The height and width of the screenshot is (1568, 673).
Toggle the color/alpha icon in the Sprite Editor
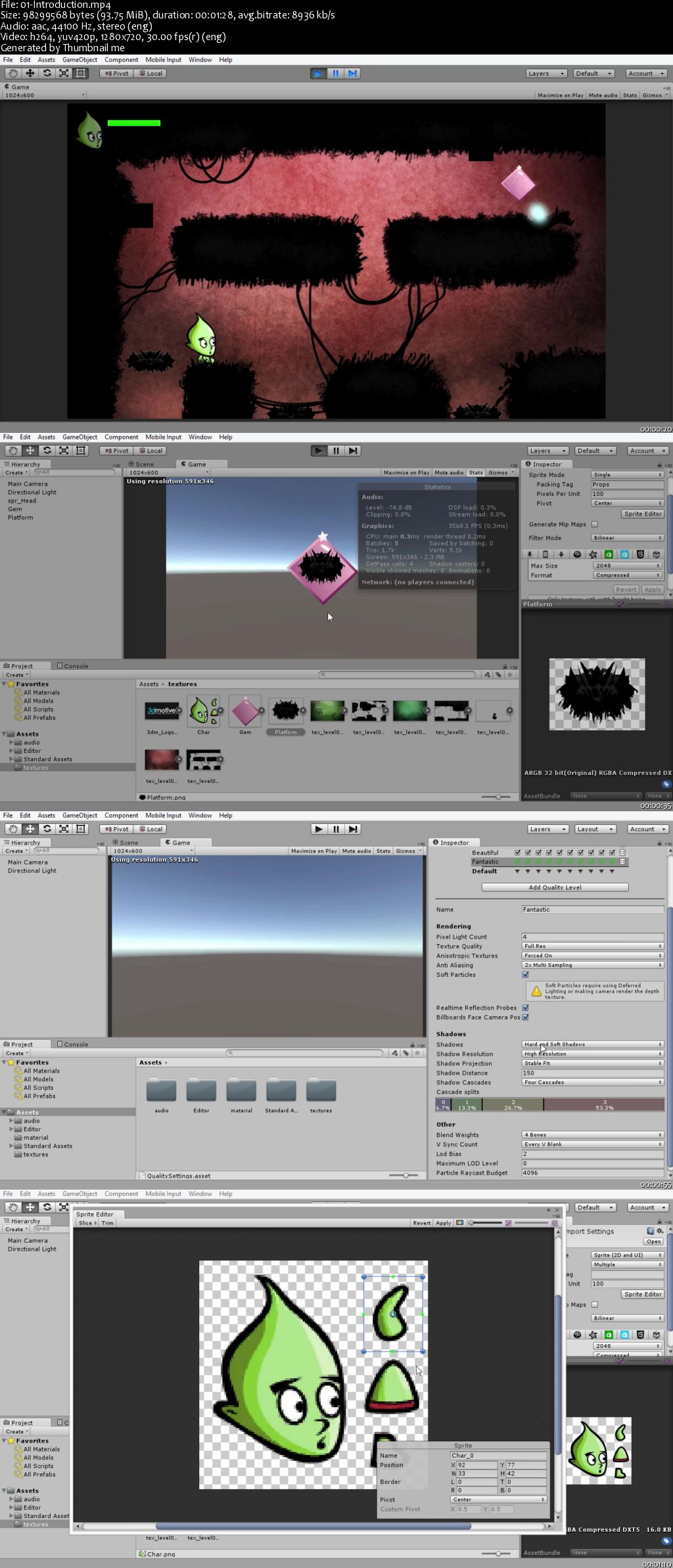click(460, 1223)
